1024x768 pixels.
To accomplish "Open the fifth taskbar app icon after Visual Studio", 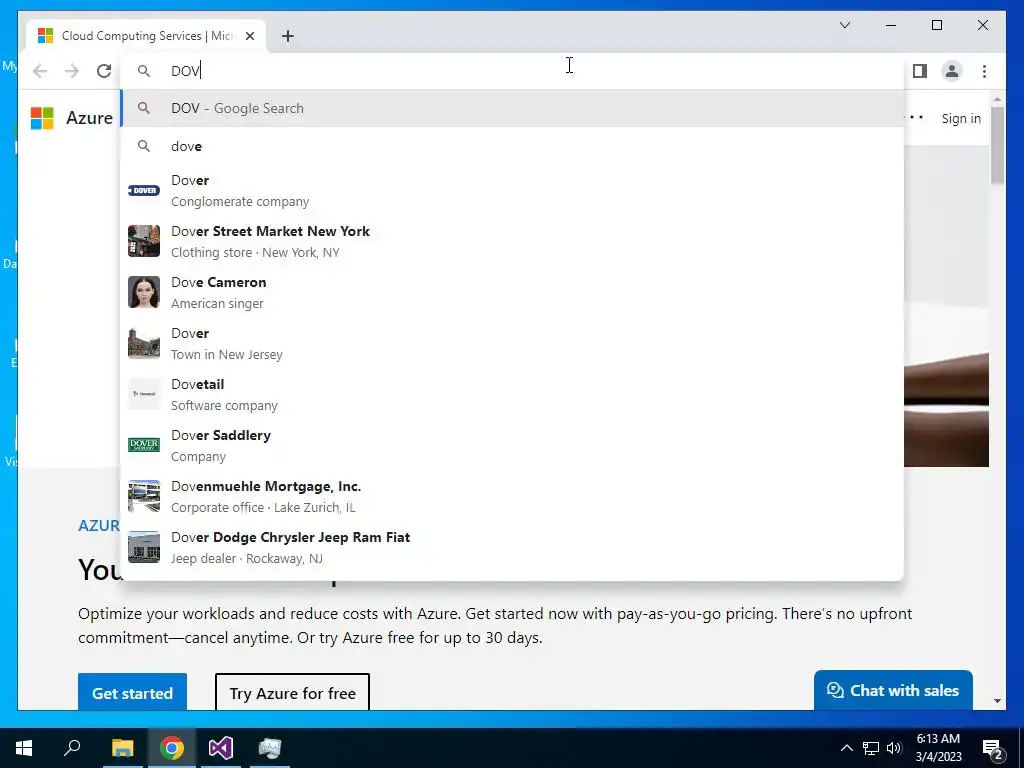I will (x=270, y=748).
